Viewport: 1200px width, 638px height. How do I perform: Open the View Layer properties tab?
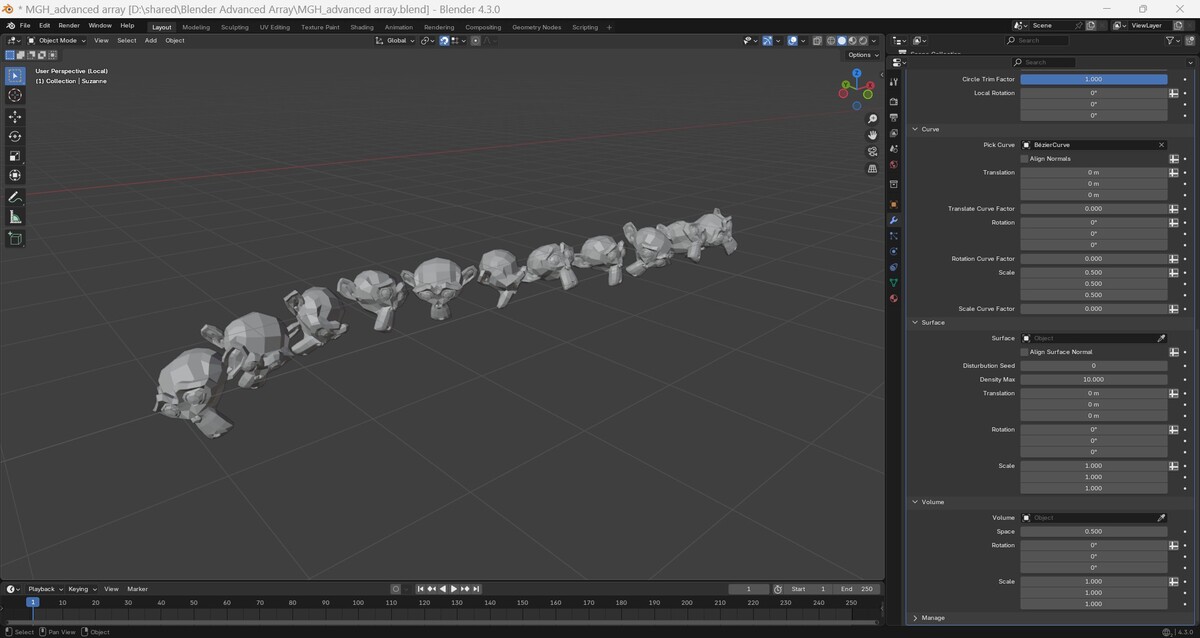coord(894,134)
